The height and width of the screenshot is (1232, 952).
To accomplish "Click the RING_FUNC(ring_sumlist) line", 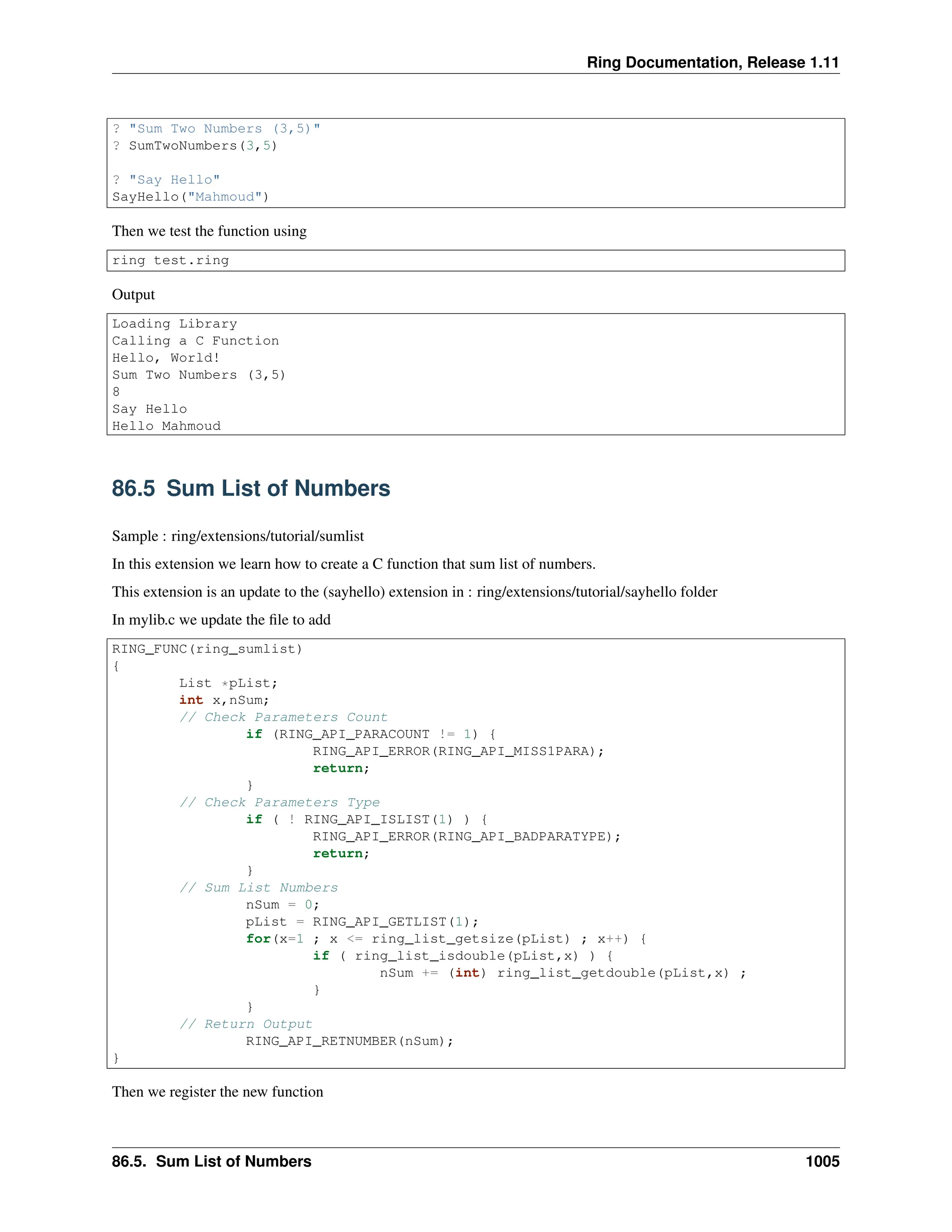I will 207,649.
